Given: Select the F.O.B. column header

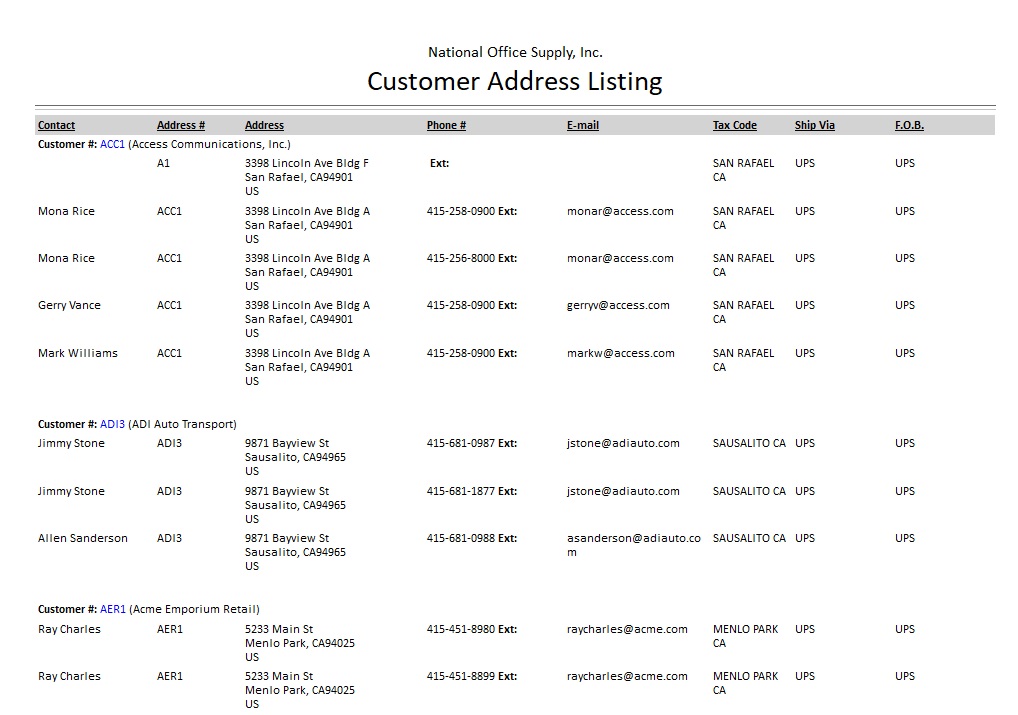Looking at the screenshot, I should tap(909, 125).
